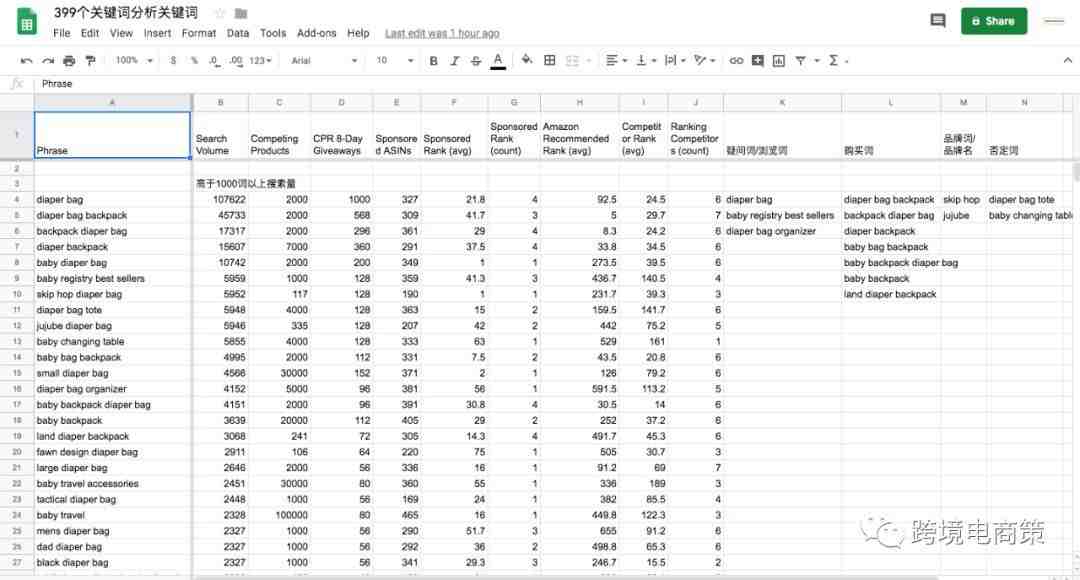Expand the Arial font dropdown
The height and width of the screenshot is (580, 1080).
[x=324, y=61]
